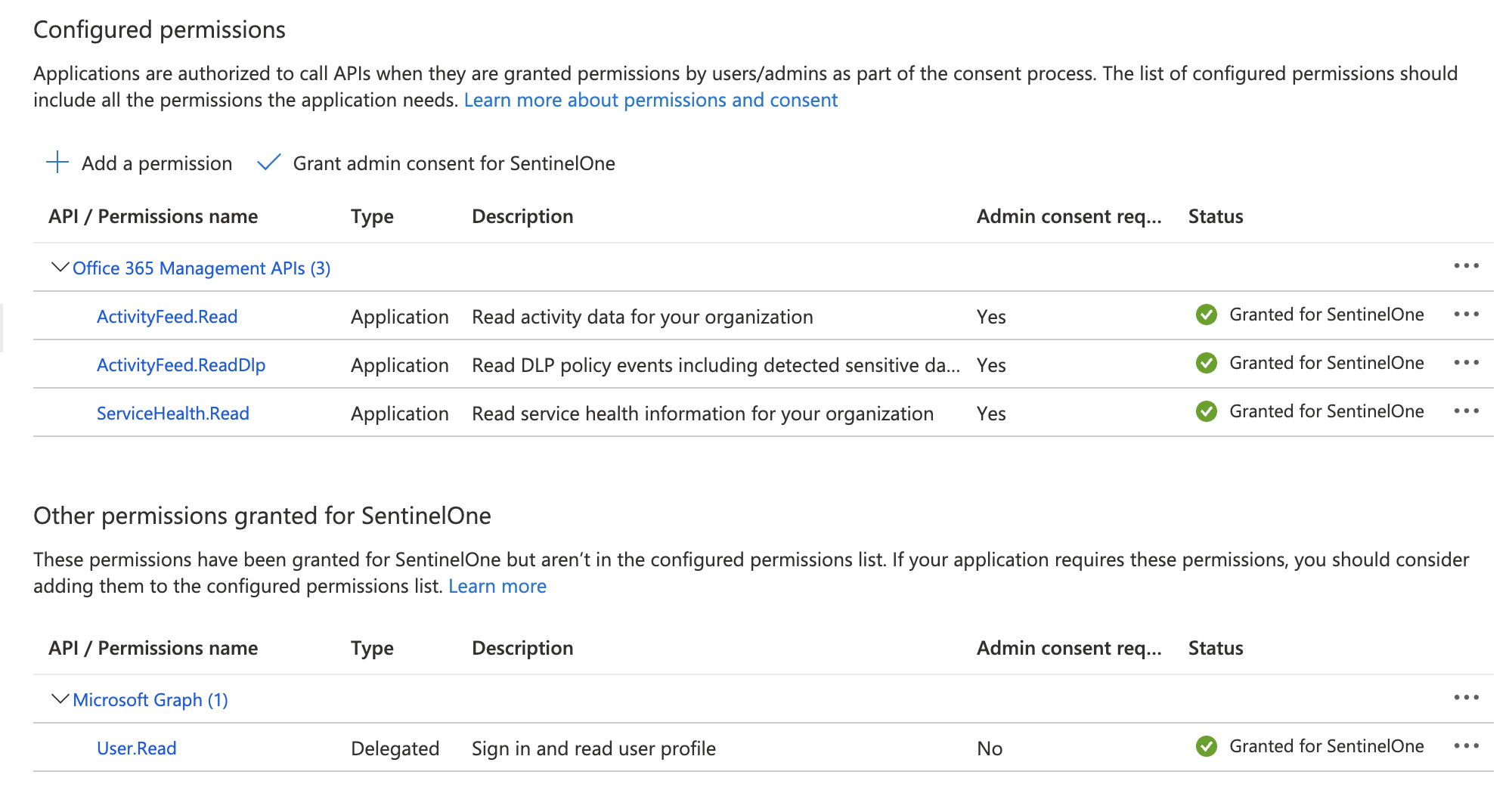Open more options for ServiceHealth.Read row
The width and height of the screenshot is (1512, 812).
pyautogui.click(x=1466, y=411)
